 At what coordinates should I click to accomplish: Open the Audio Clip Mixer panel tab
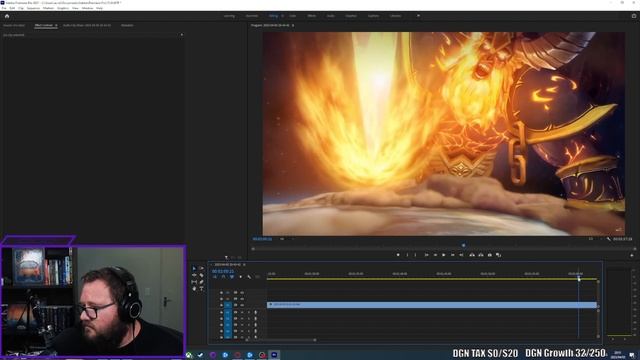87,25
